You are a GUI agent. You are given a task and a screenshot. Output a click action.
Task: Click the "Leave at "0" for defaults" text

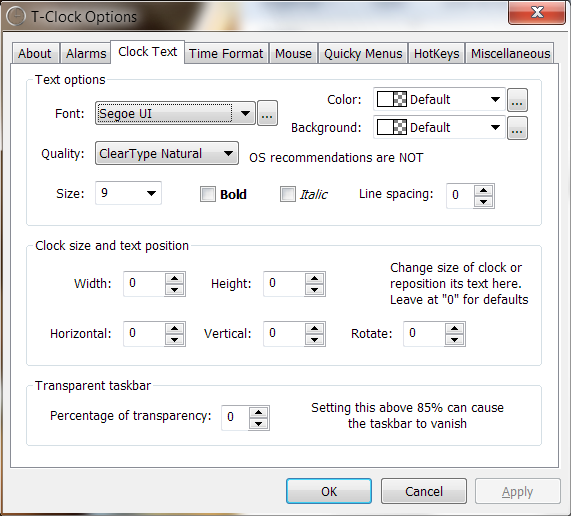coord(459,300)
